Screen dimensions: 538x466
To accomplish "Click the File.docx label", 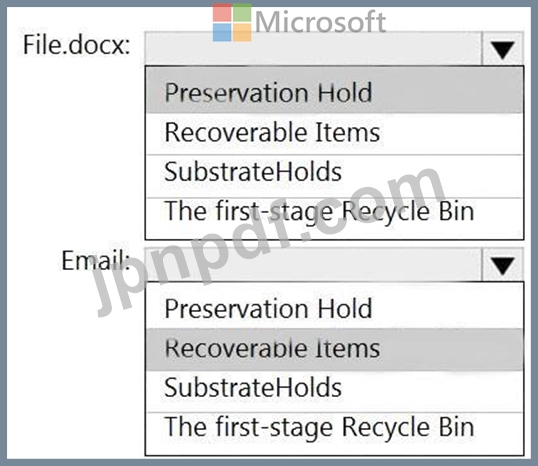I will point(77,45).
